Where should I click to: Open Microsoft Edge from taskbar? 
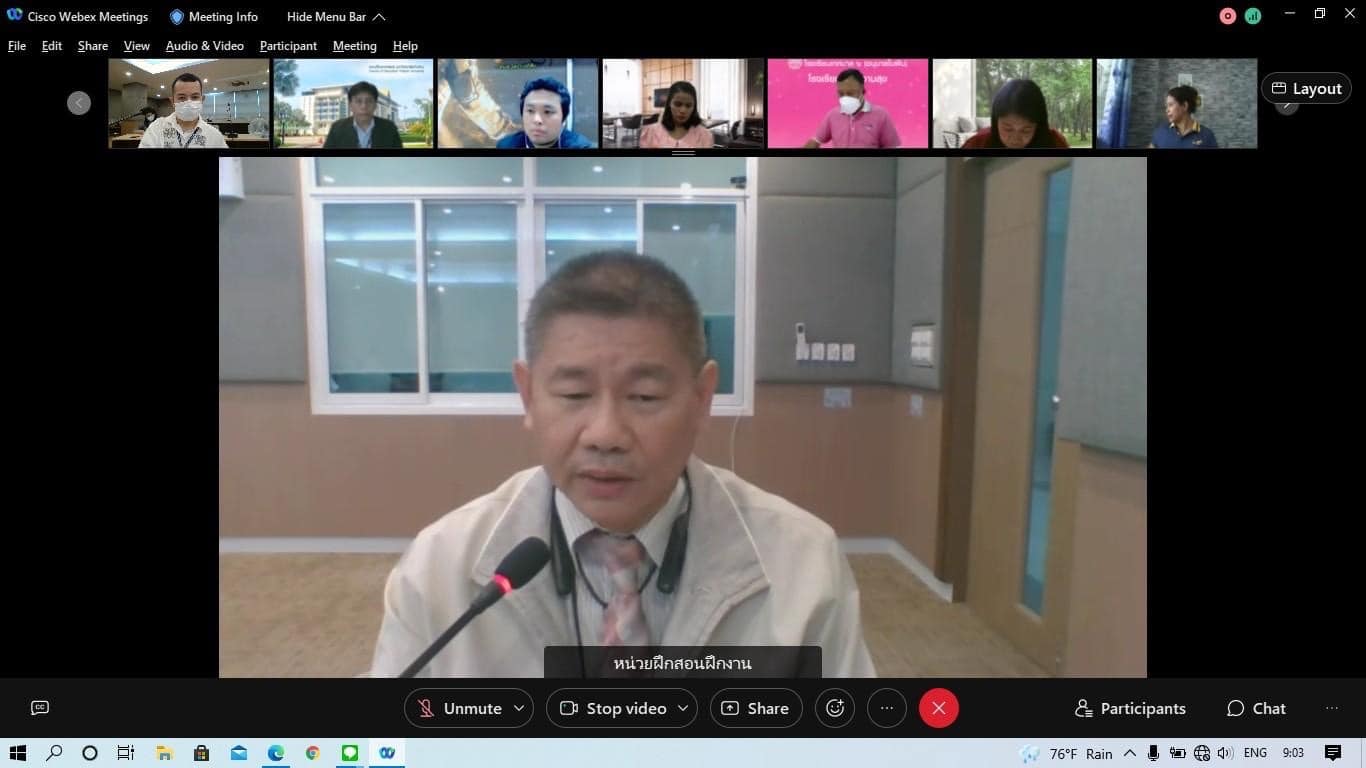coord(275,753)
